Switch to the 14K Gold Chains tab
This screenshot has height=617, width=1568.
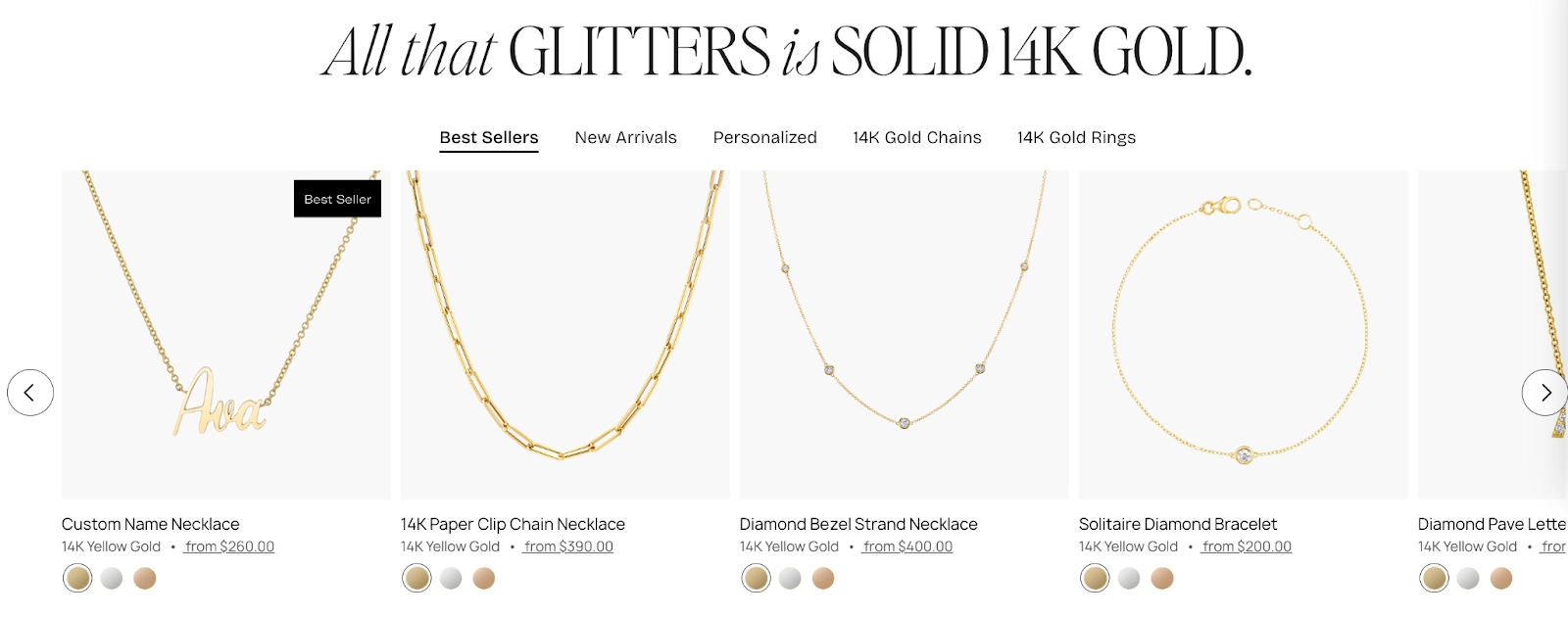(916, 137)
